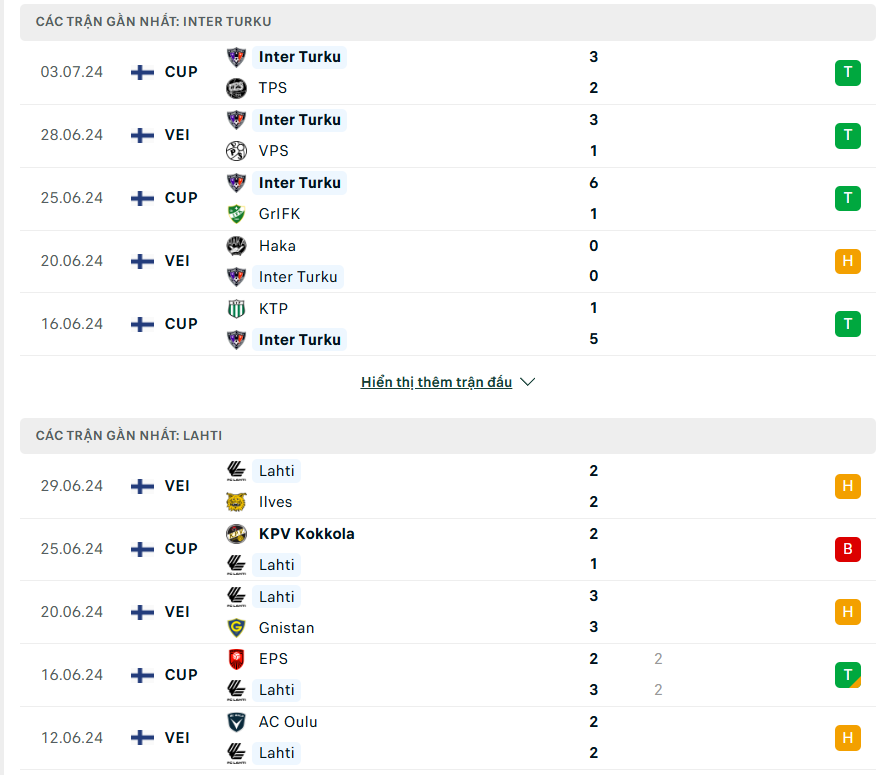Image resolution: width=878 pixels, height=775 pixels.
Task: Click the EPS red crest icon
Action: (x=236, y=659)
